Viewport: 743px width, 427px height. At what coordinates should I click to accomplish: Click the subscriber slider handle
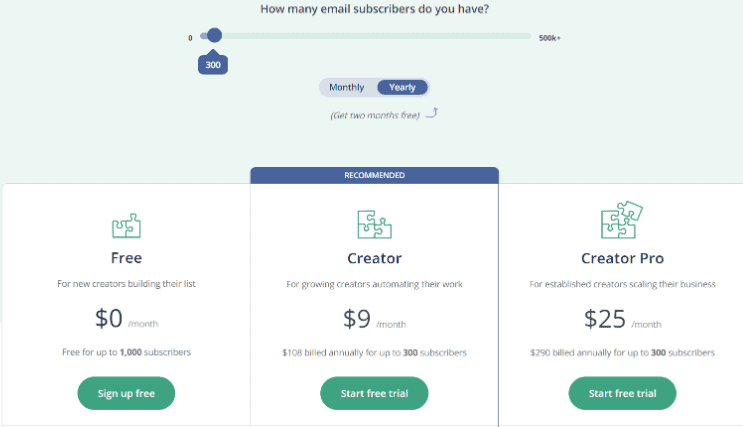click(x=214, y=36)
